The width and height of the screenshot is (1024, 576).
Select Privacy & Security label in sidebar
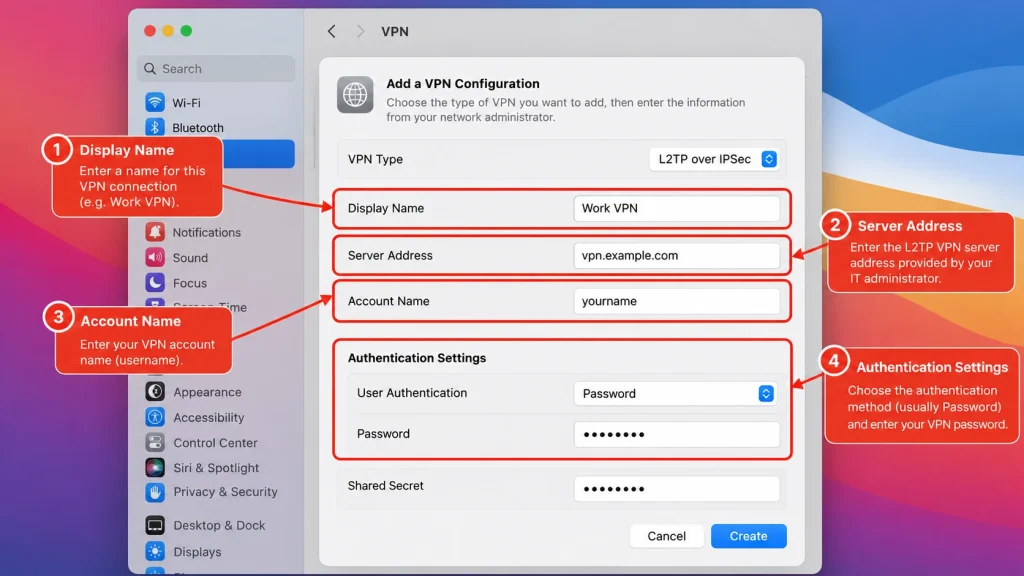[x=225, y=492]
